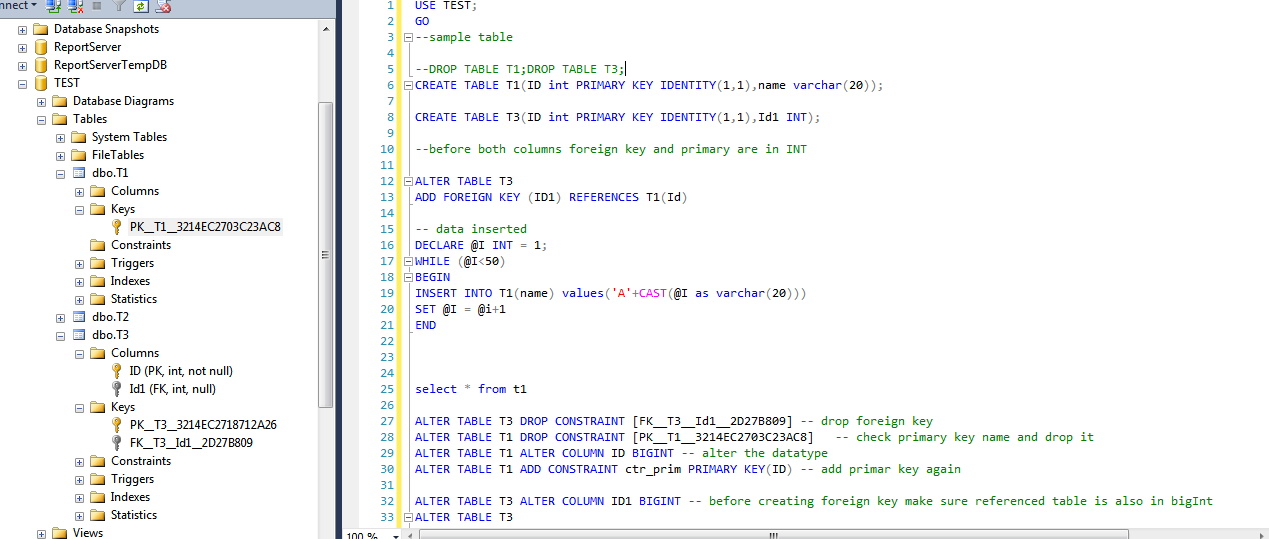Collapse the '--sample table' code region
The width and height of the screenshot is (1269, 539).
pos(407,37)
